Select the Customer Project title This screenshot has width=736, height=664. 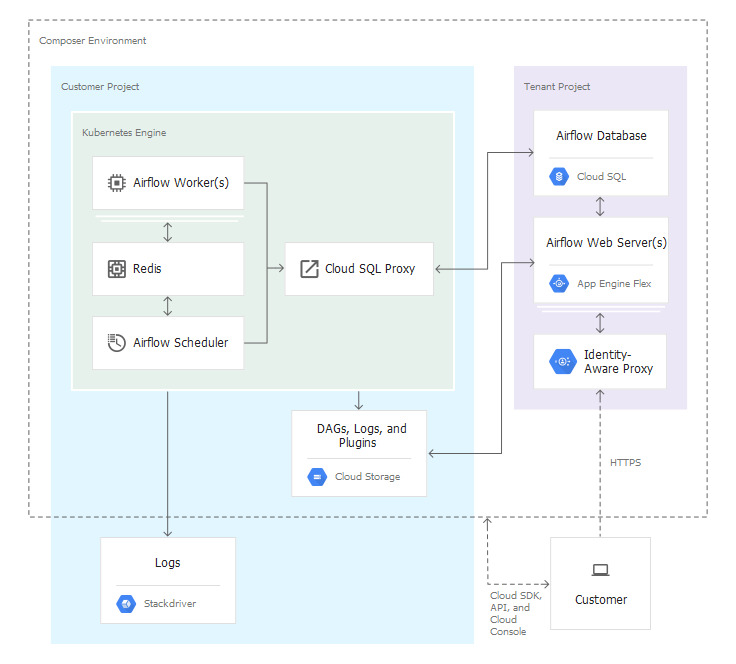(100, 87)
